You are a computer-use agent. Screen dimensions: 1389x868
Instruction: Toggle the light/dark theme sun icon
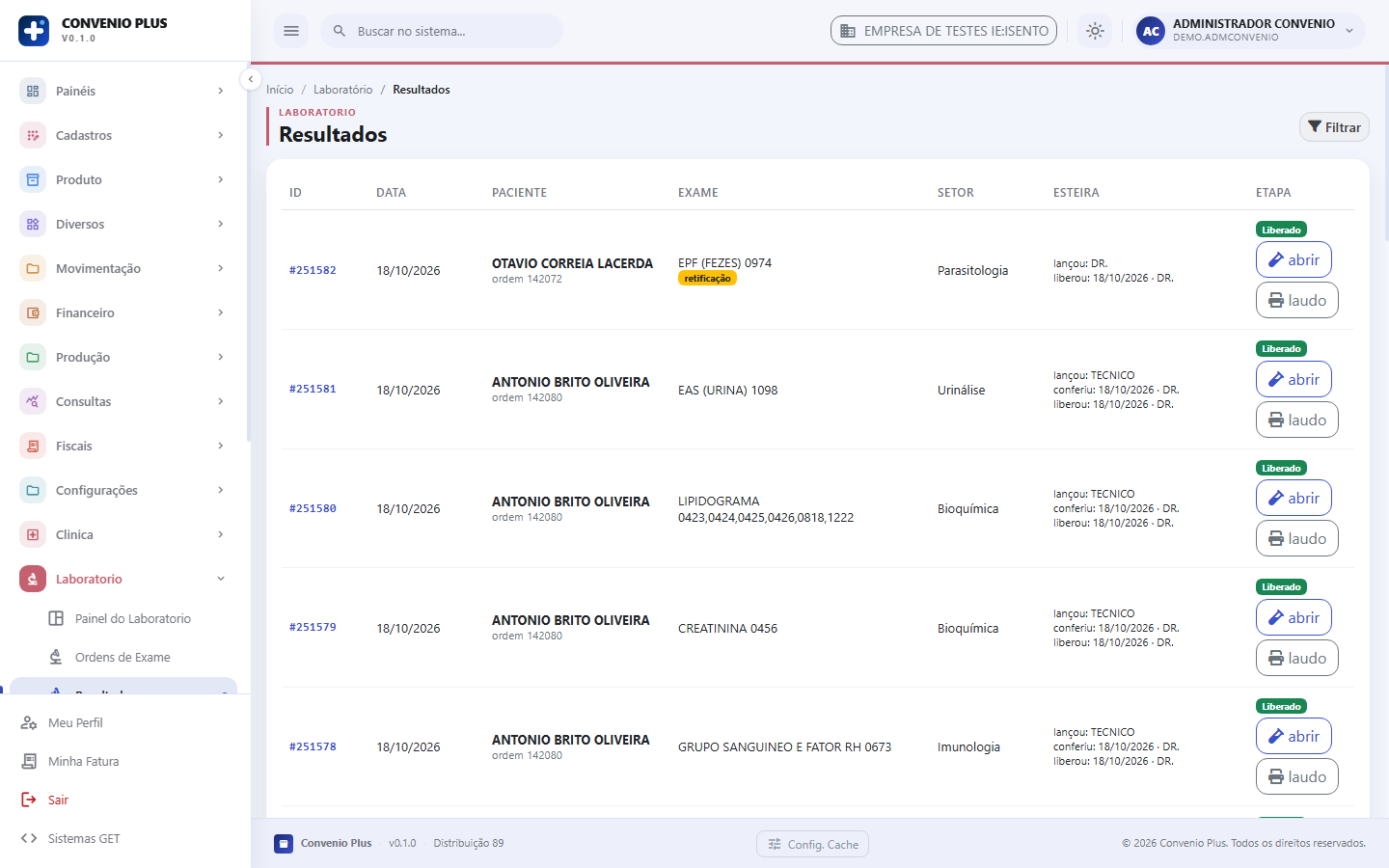1095,31
